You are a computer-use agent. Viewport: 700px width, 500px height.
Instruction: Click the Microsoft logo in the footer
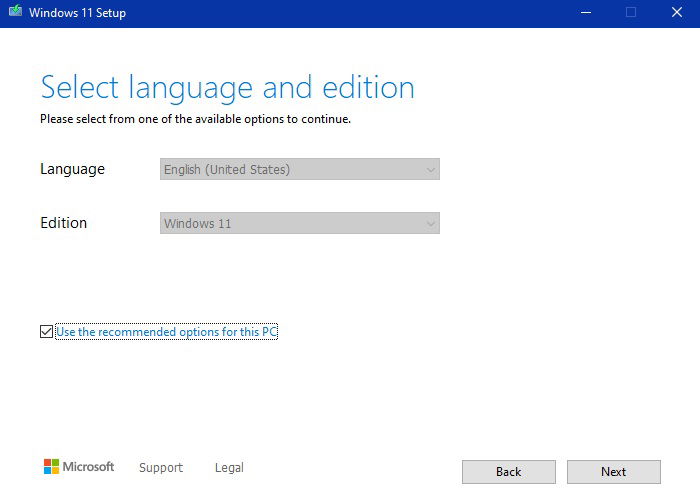pyautogui.click(x=79, y=467)
